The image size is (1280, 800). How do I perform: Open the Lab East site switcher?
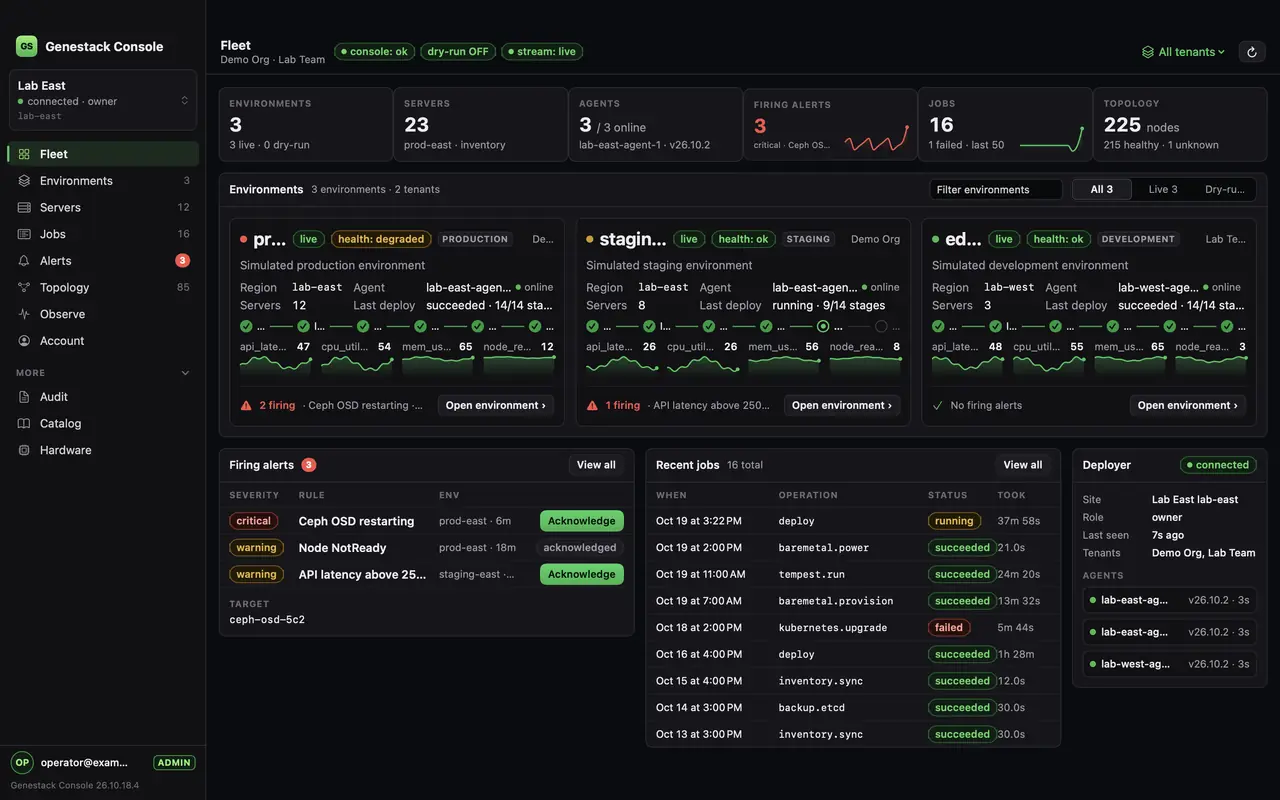tap(103, 100)
